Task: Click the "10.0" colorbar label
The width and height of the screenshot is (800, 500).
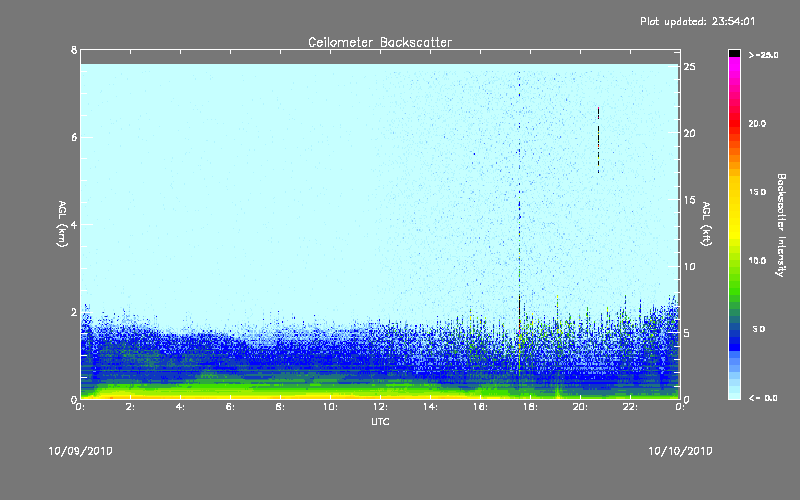Action: (757, 261)
